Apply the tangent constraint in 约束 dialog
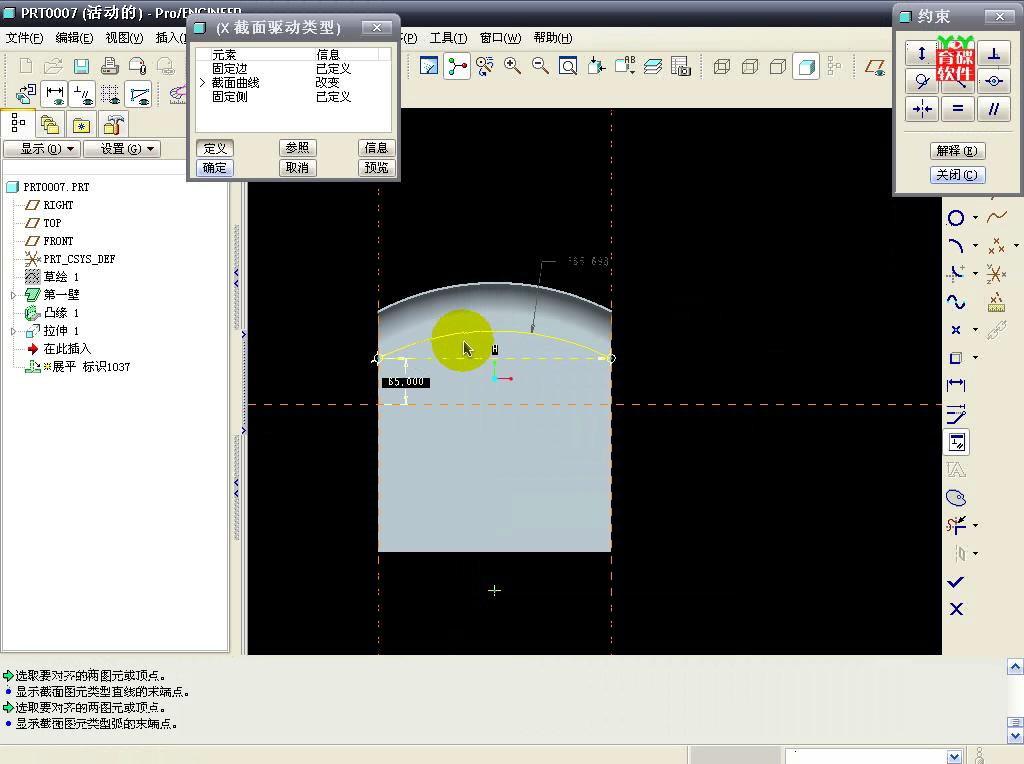The width and height of the screenshot is (1024, 764). coord(922,81)
